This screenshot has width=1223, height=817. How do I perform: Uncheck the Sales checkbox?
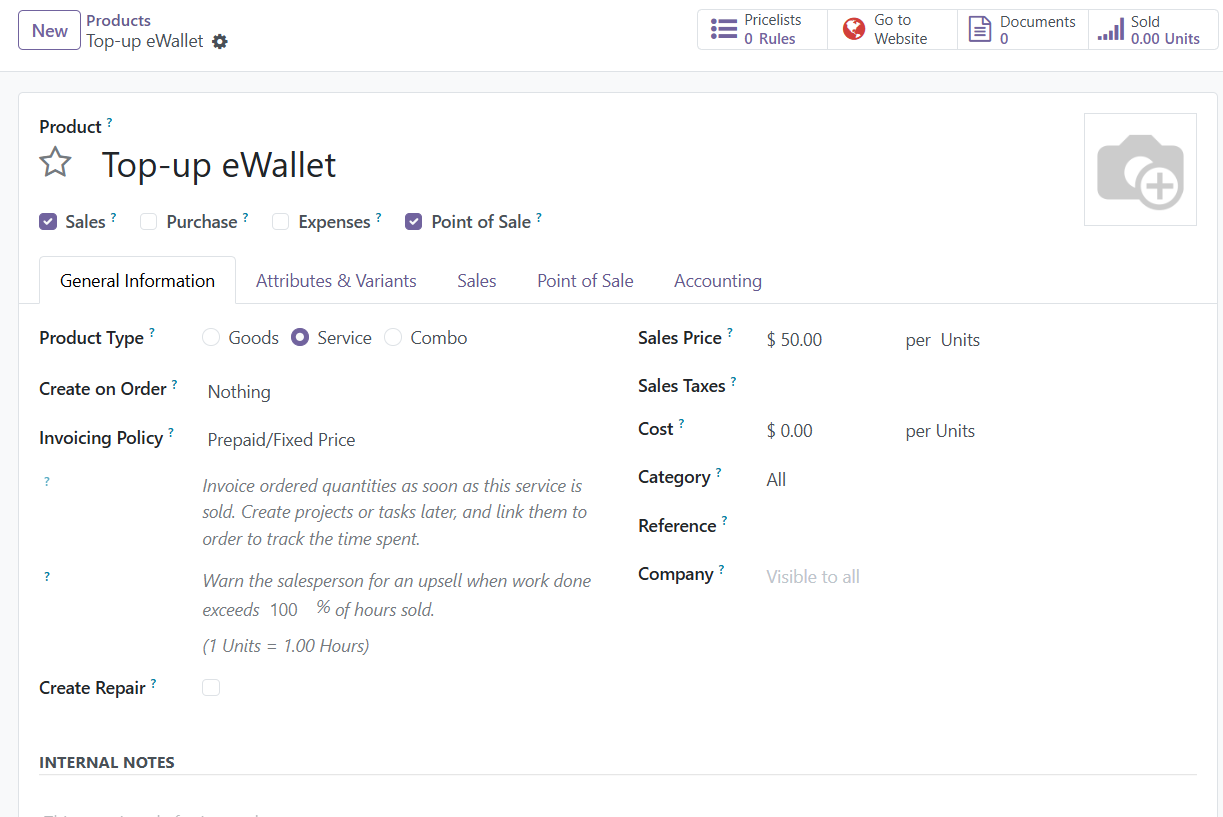click(x=48, y=222)
